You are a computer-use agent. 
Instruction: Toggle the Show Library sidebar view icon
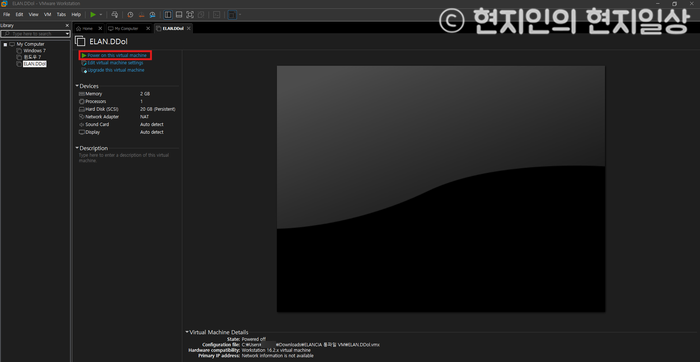click(x=168, y=15)
